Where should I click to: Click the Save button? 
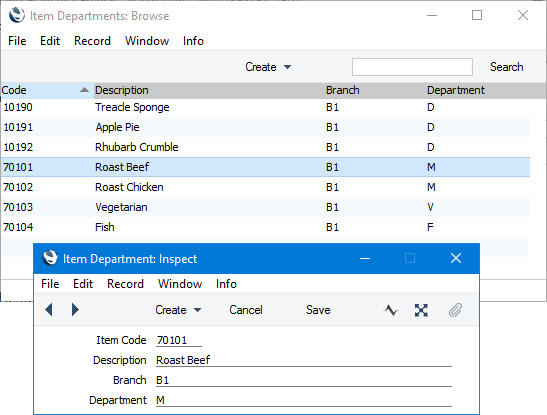point(318,310)
